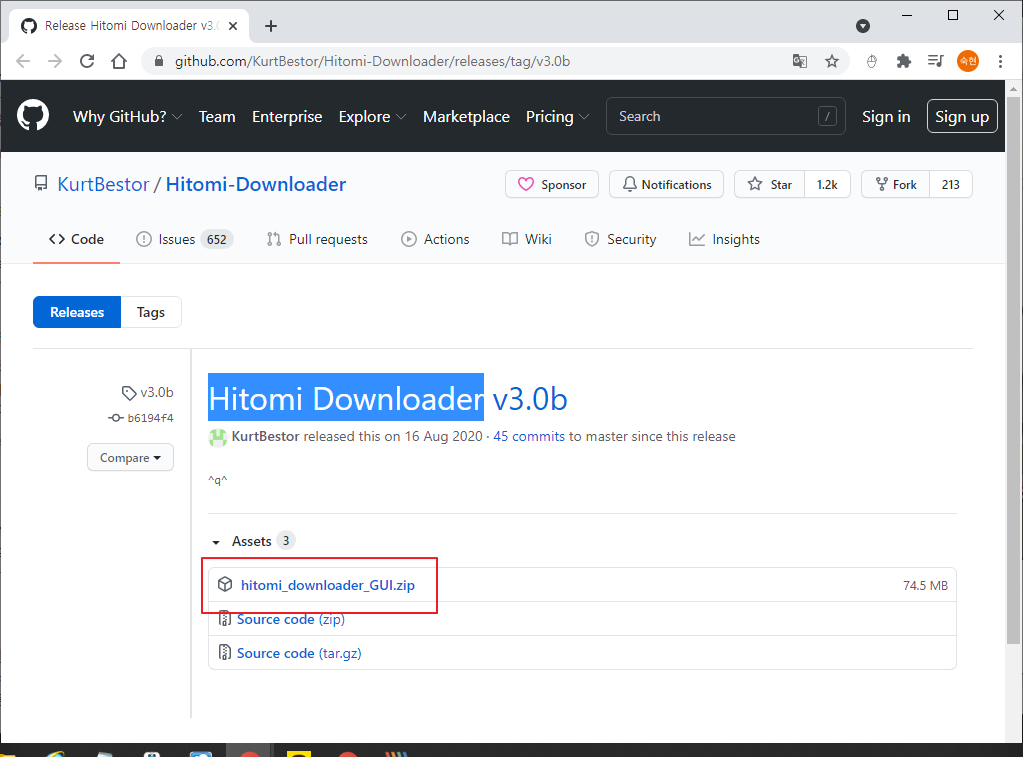Expand the Pricing dropdown
This screenshot has height=757, width=1023.
tap(557, 116)
